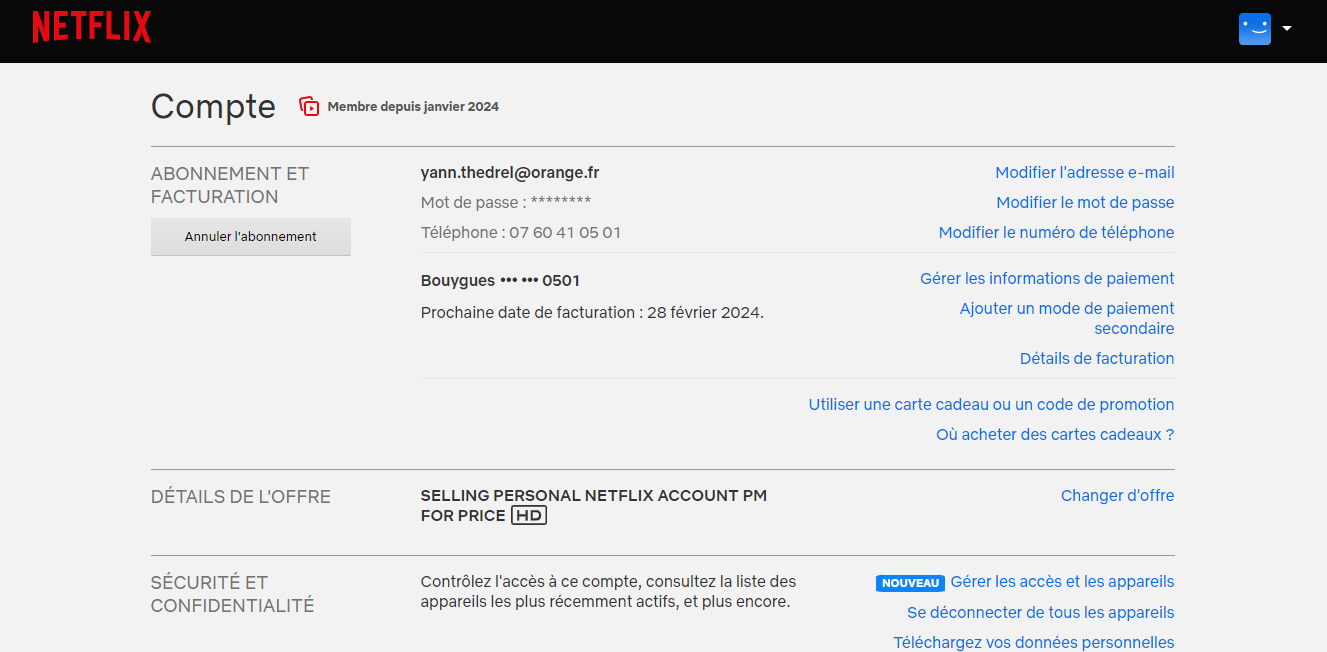Click Ajouter un mode de paiement secondaire
Screen dimensions: 1327x652
(x=1067, y=319)
